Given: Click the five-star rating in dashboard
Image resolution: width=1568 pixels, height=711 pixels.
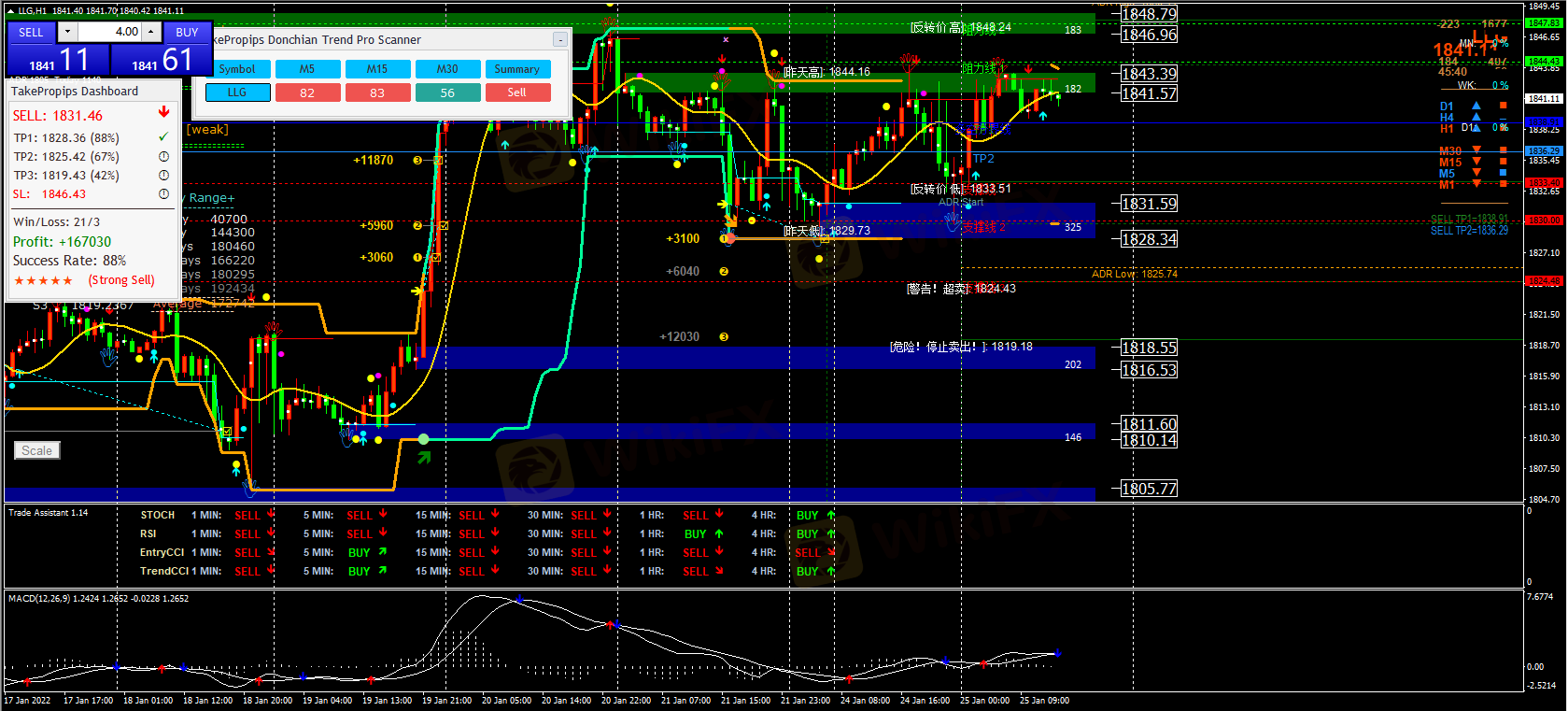Looking at the screenshot, I should click(x=43, y=280).
